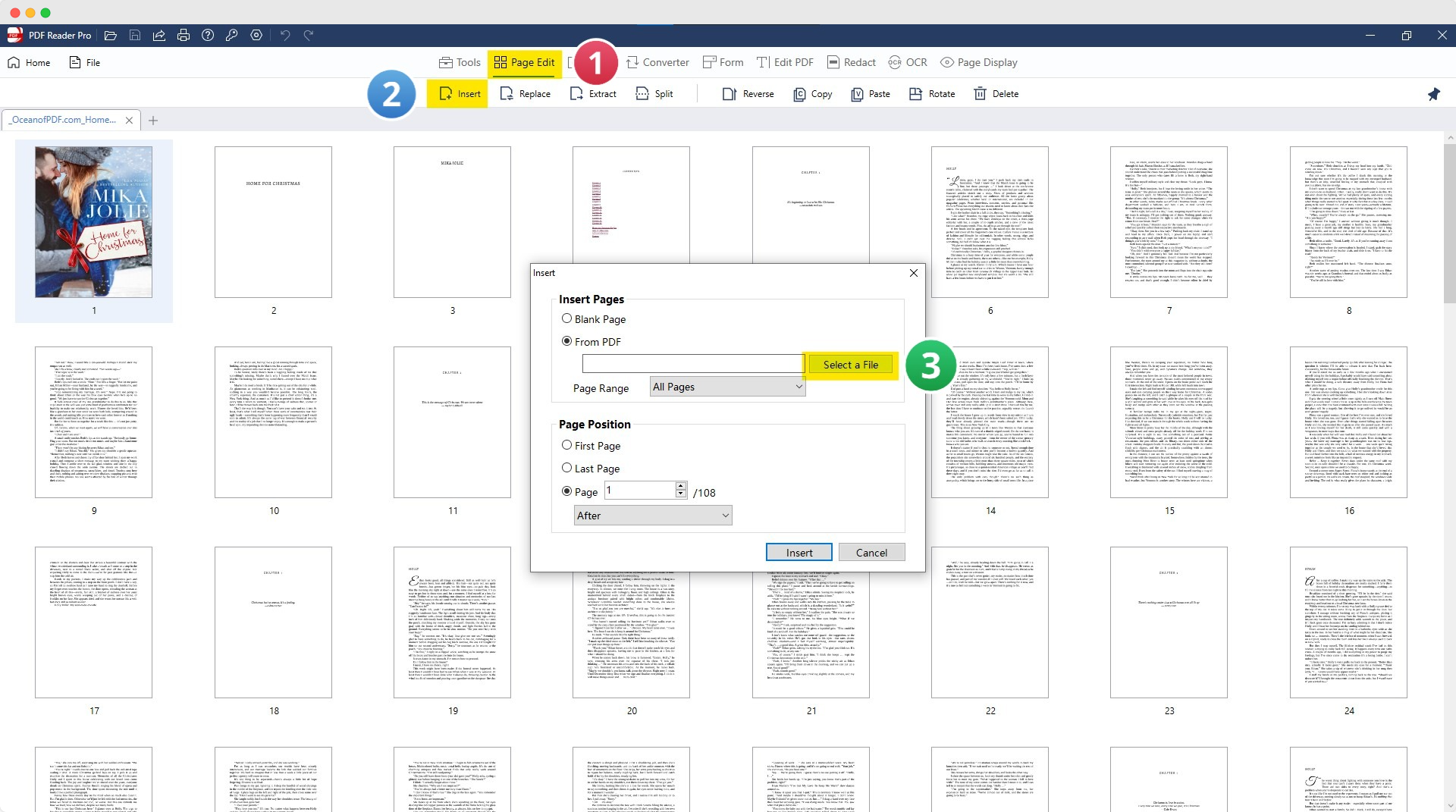Select page 10 thumbnail
The width and height of the screenshot is (1456, 812).
coord(273,422)
